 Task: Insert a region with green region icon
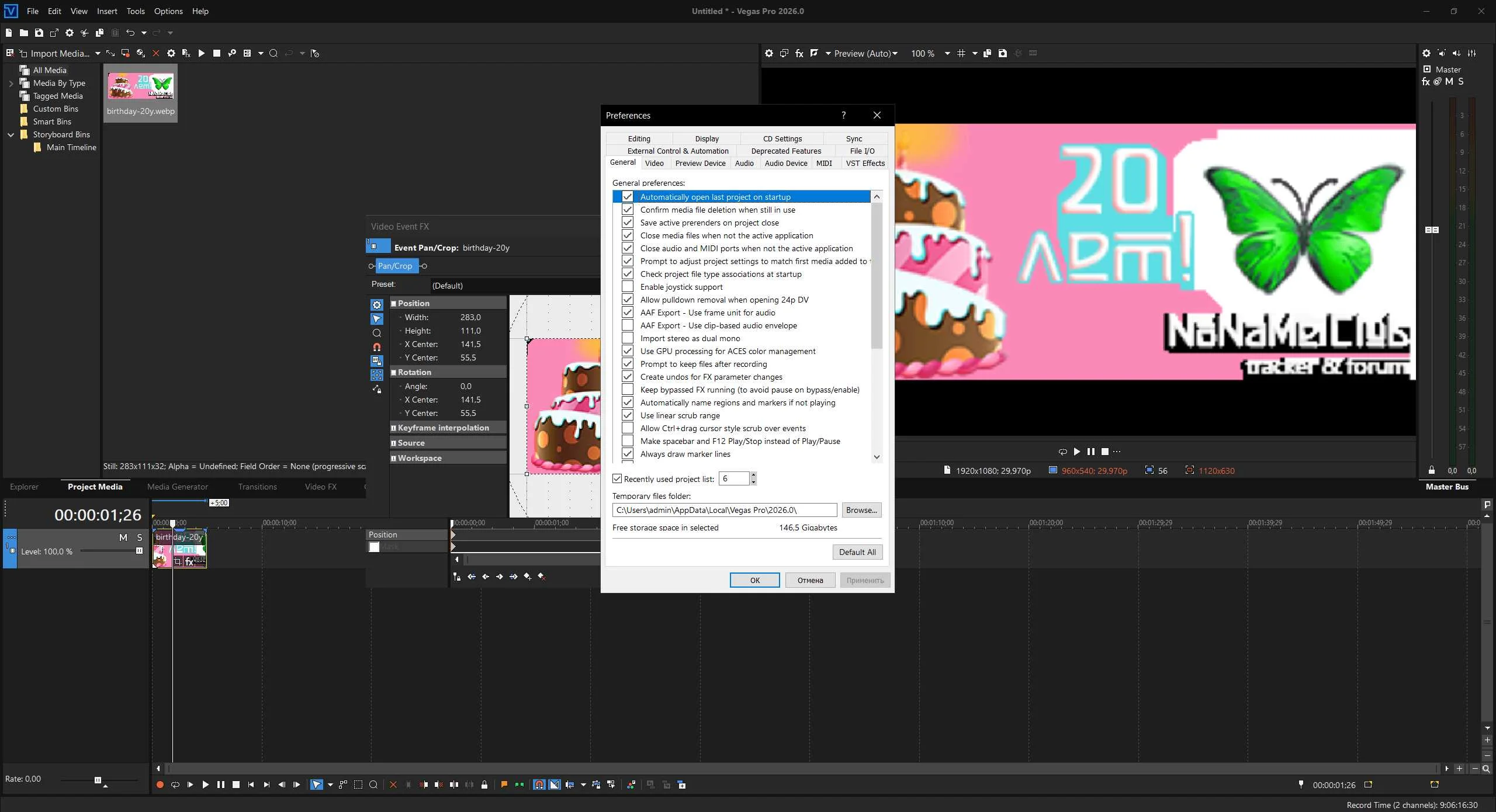pyautogui.click(x=520, y=785)
